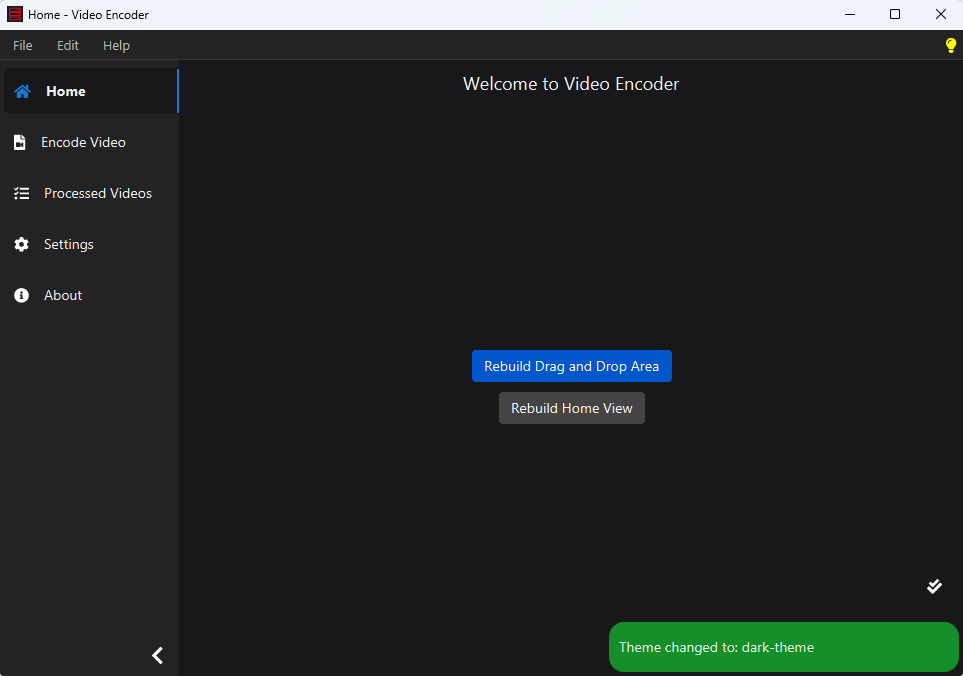
Task: Select the active Home navigation entry
Action: 66,90
